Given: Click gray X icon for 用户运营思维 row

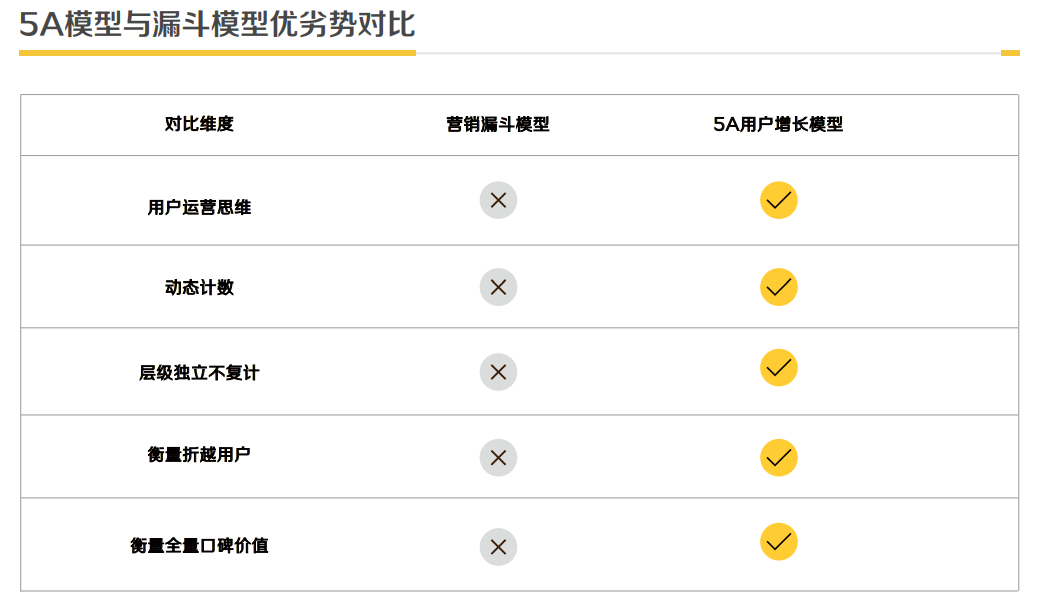Looking at the screenshot, I should pos(498,200).
